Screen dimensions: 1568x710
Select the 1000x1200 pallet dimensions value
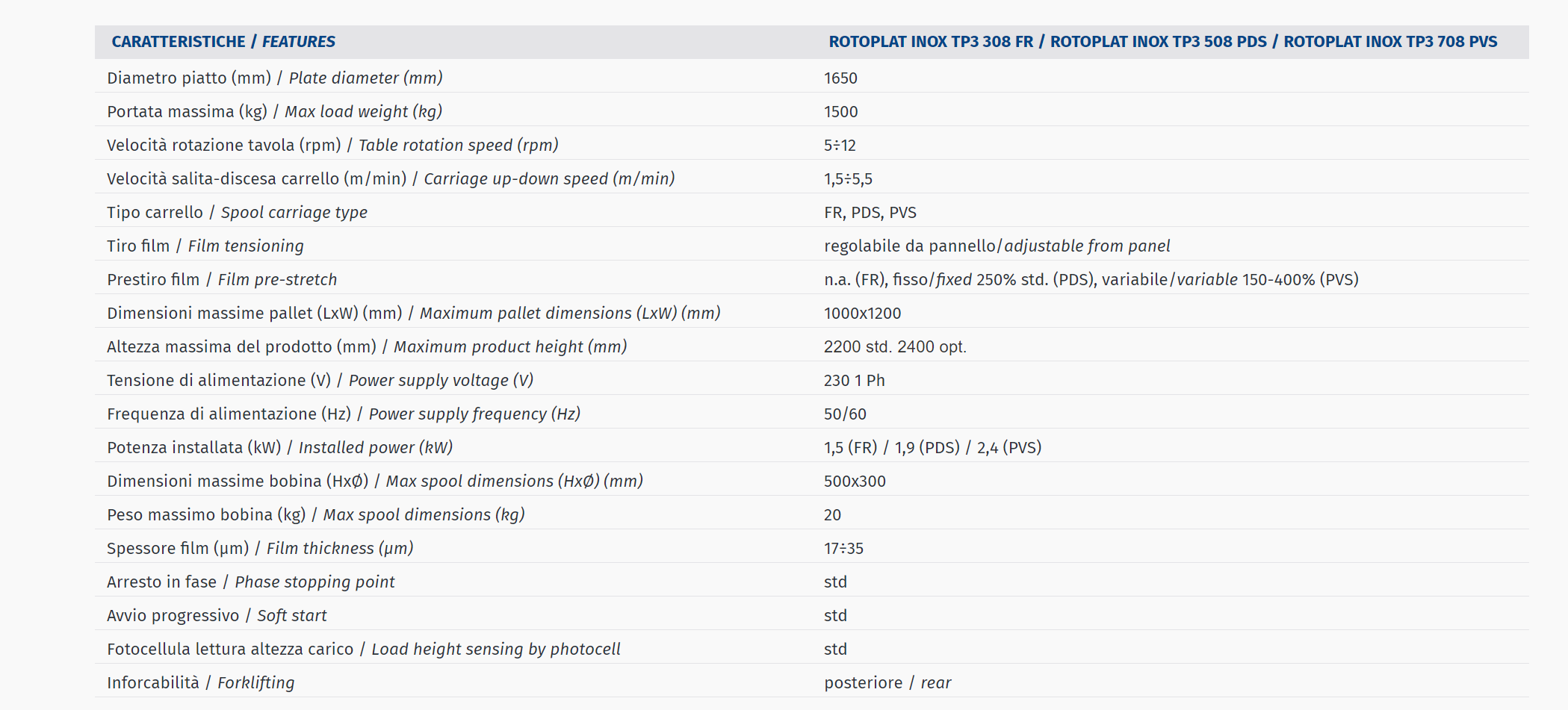click(x=863, y=313)
